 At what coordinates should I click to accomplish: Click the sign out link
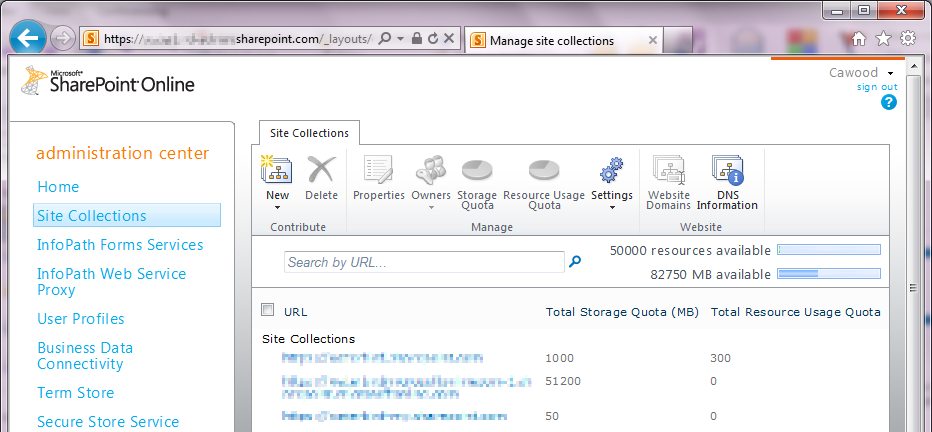click(x=877, y=87)
